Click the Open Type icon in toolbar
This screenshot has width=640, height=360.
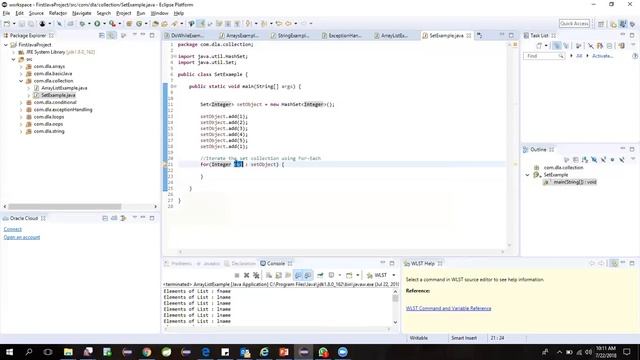click(156, 24)
